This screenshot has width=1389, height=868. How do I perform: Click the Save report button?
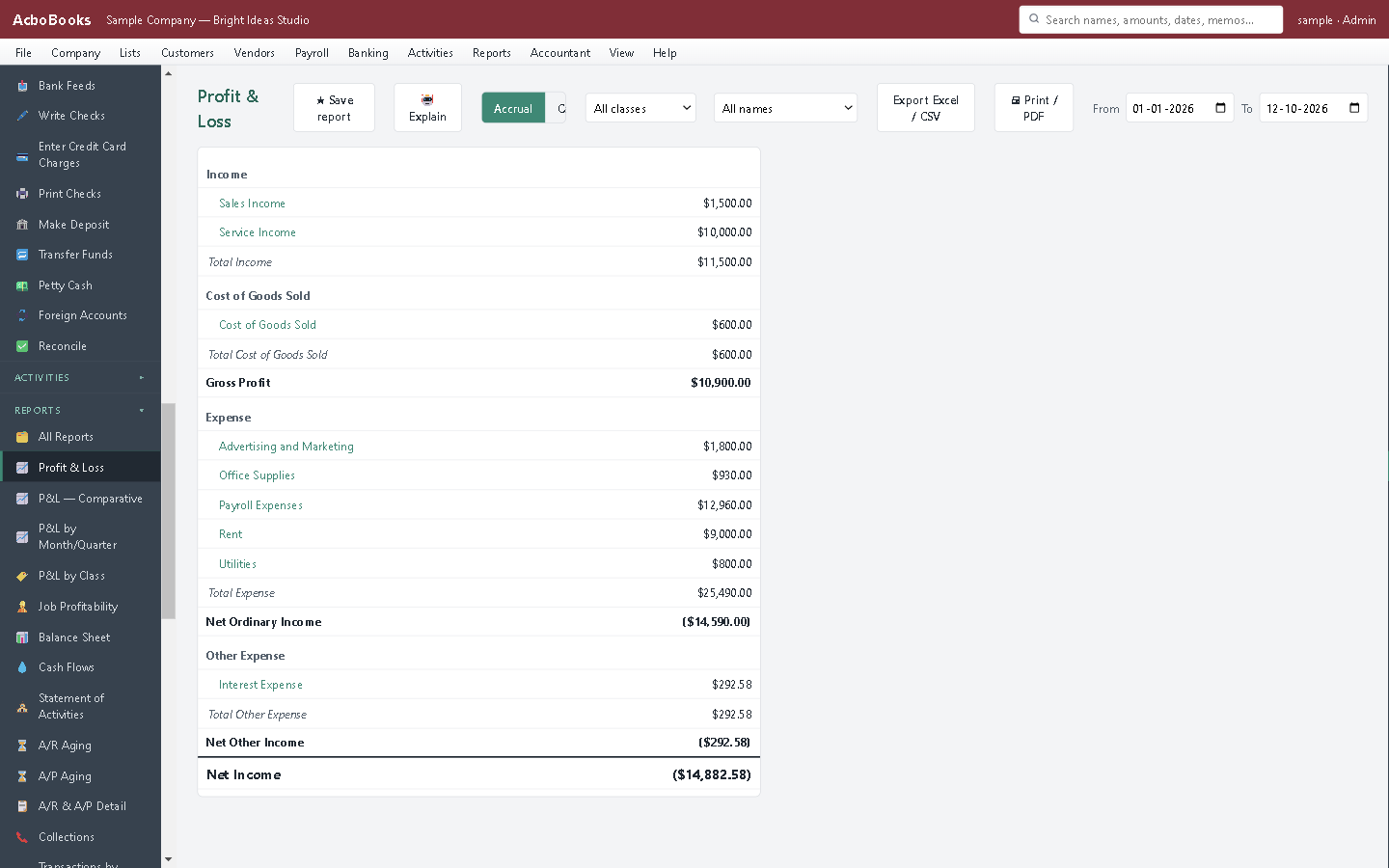click(x=334, y=108)
